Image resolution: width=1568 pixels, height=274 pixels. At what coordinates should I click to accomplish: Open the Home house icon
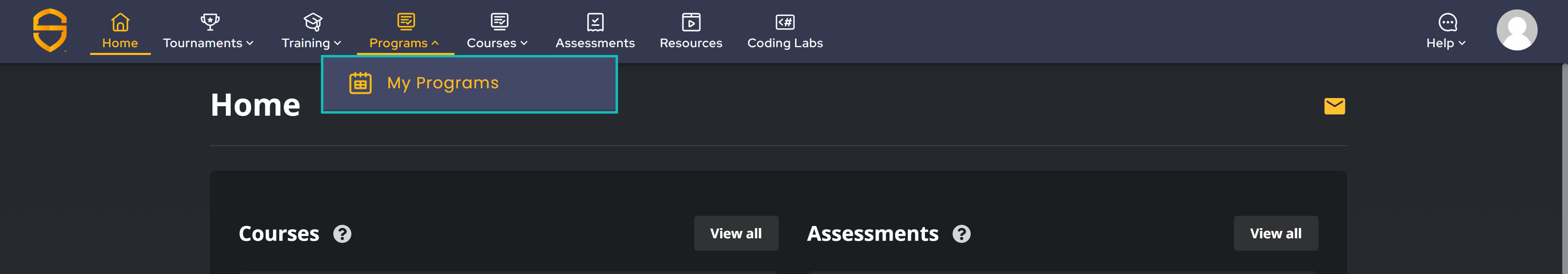pos(120,22)
